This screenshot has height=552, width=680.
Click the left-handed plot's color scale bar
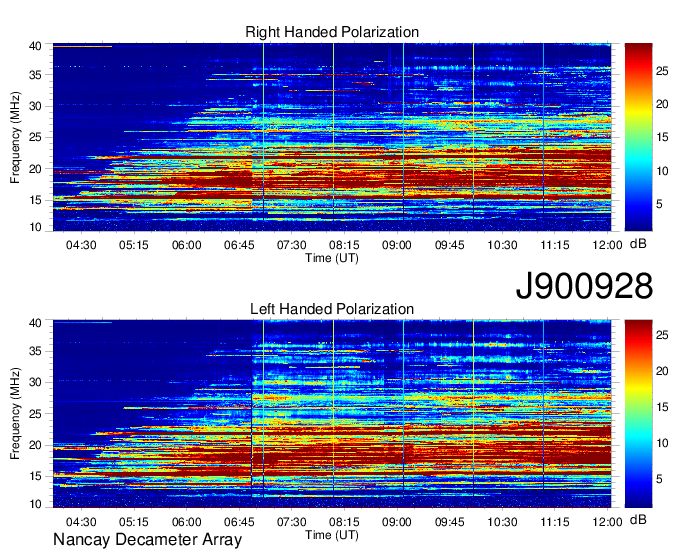(x=638, y=414)
